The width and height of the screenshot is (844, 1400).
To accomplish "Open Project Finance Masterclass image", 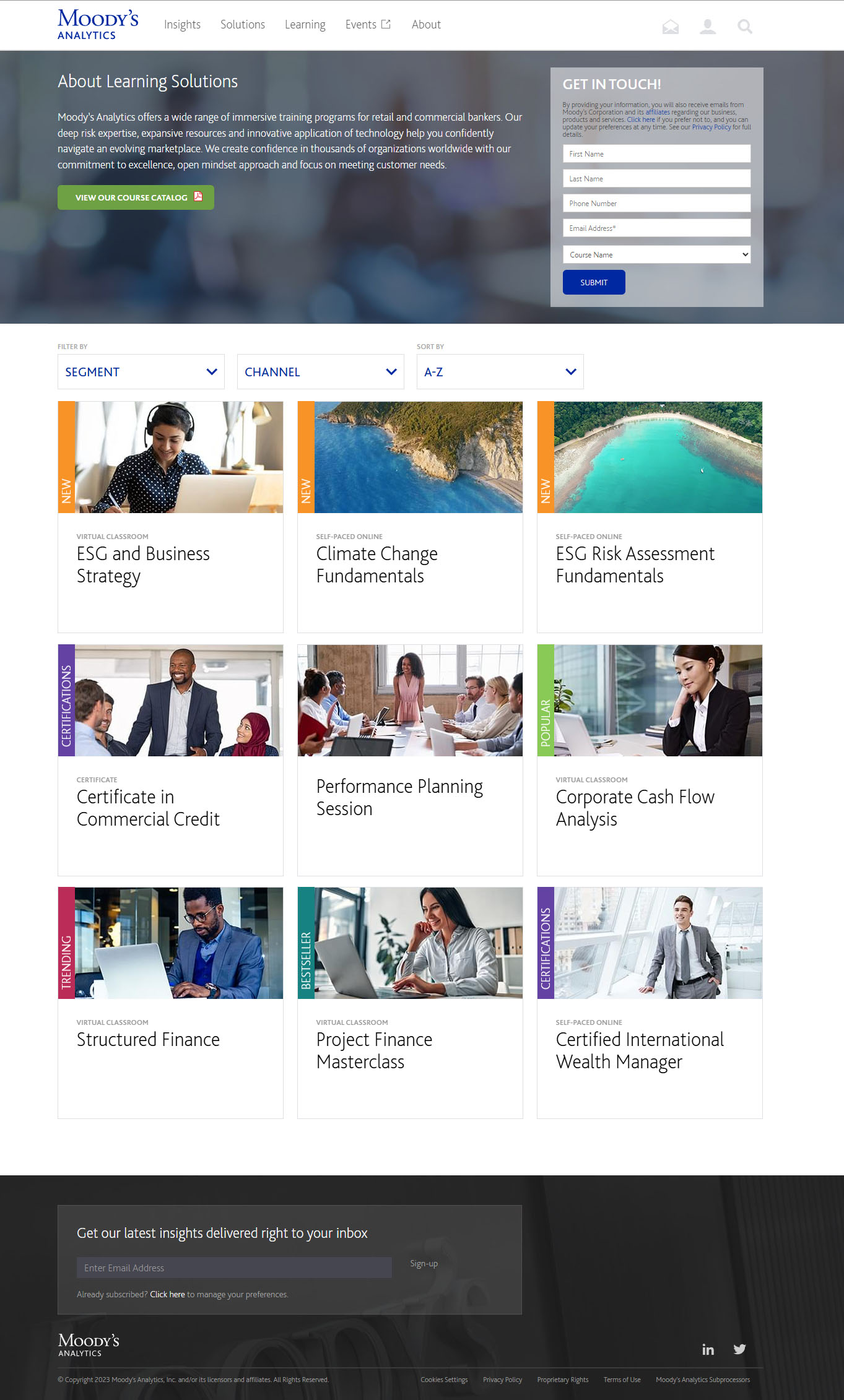I will (x=419, y=943).
